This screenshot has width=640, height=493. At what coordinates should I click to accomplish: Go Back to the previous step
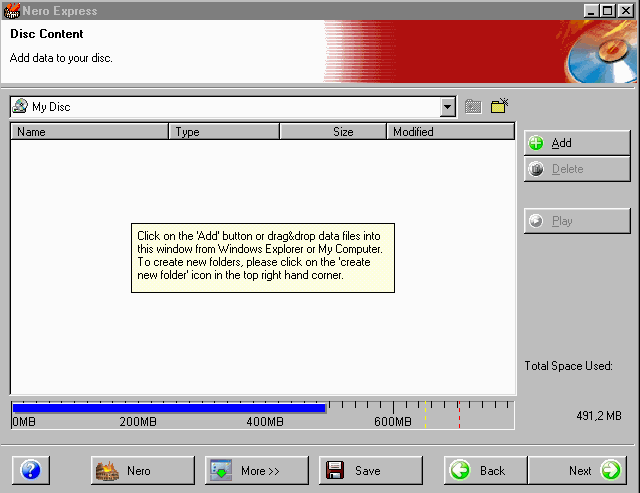pyautogui.click(x=485, y=470)
